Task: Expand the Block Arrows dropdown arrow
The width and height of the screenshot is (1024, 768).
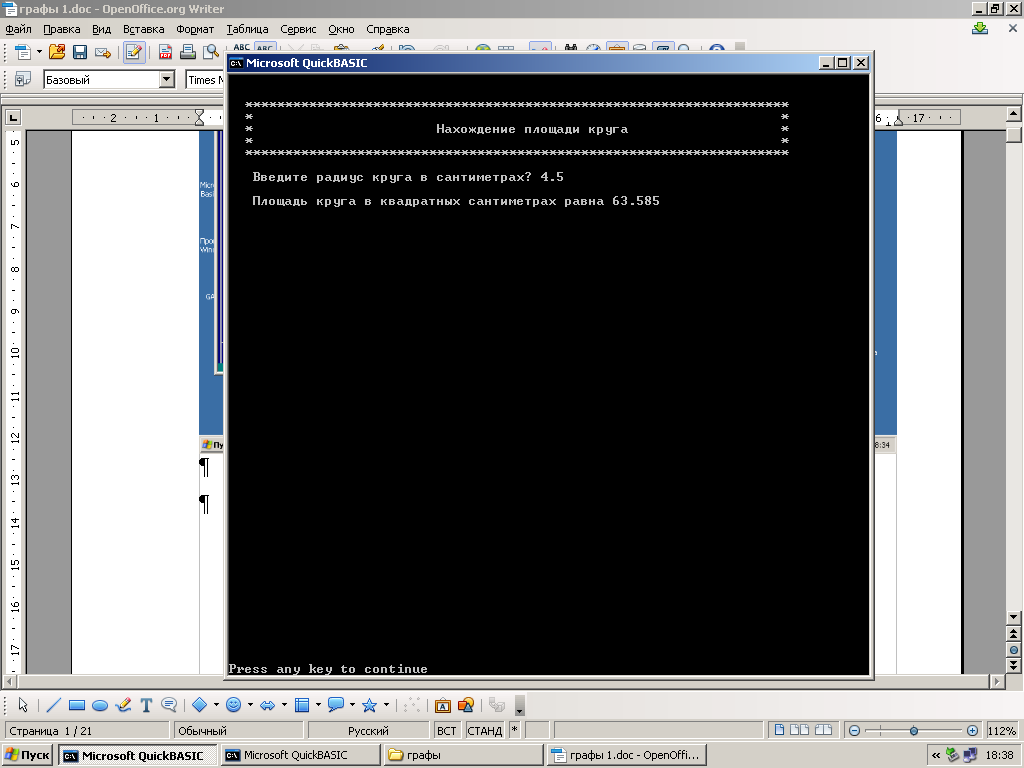Action: click(x=284, y=705)
